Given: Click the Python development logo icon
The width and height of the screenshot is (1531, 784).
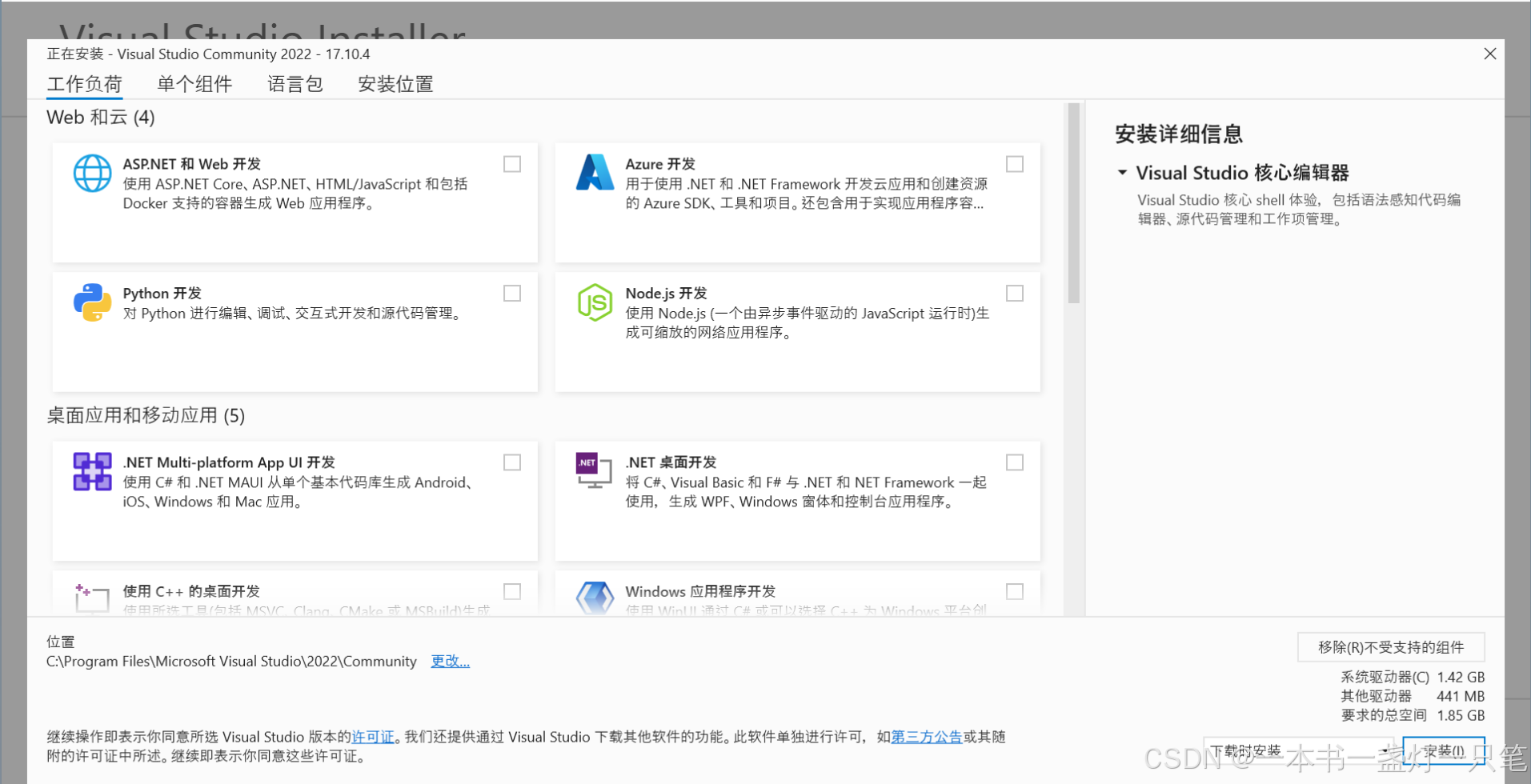Looking at the screenshot, I should click(x=93, y=302).
